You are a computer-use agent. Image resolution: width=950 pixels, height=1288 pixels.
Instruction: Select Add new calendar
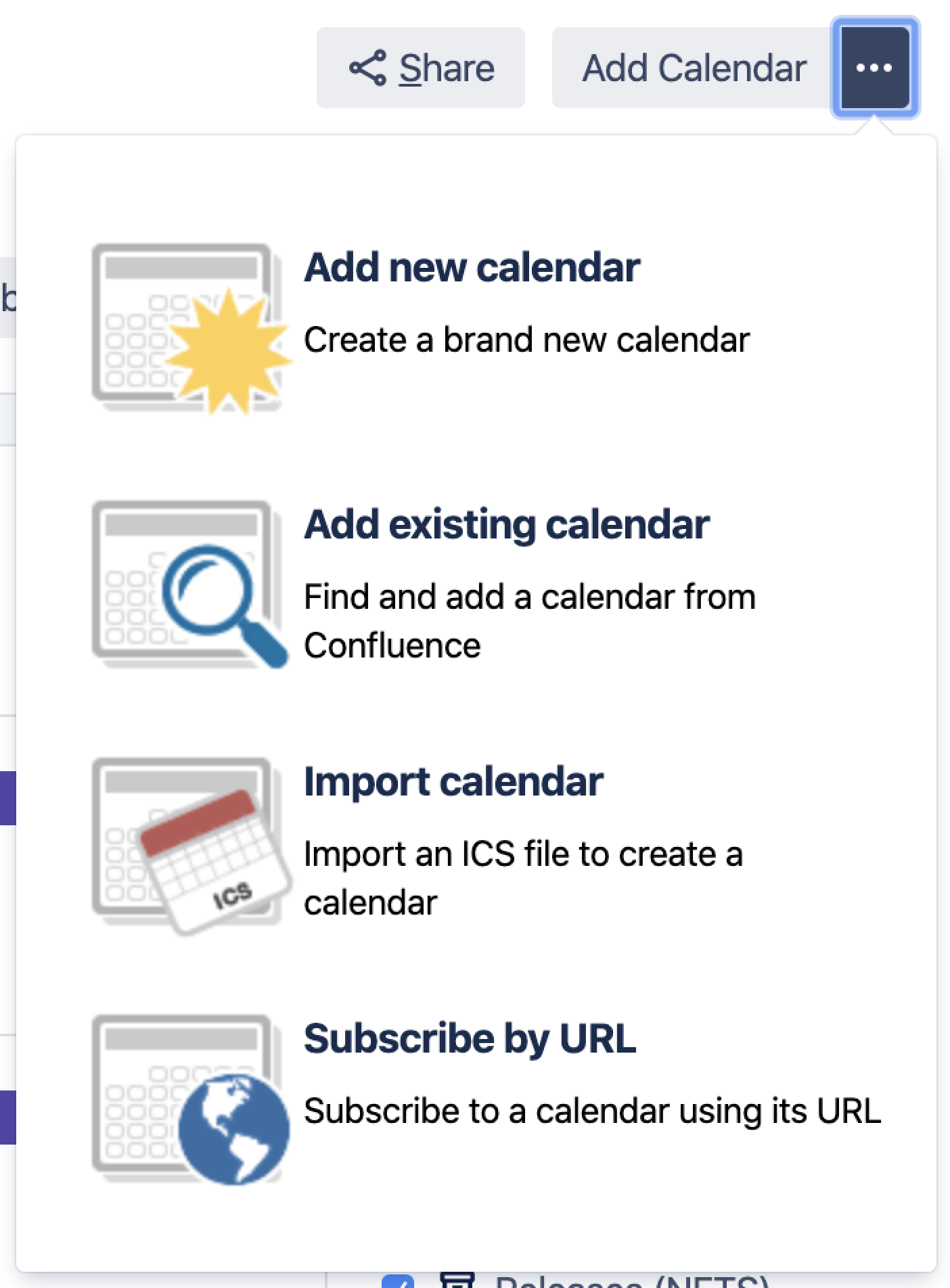(472, 267)
